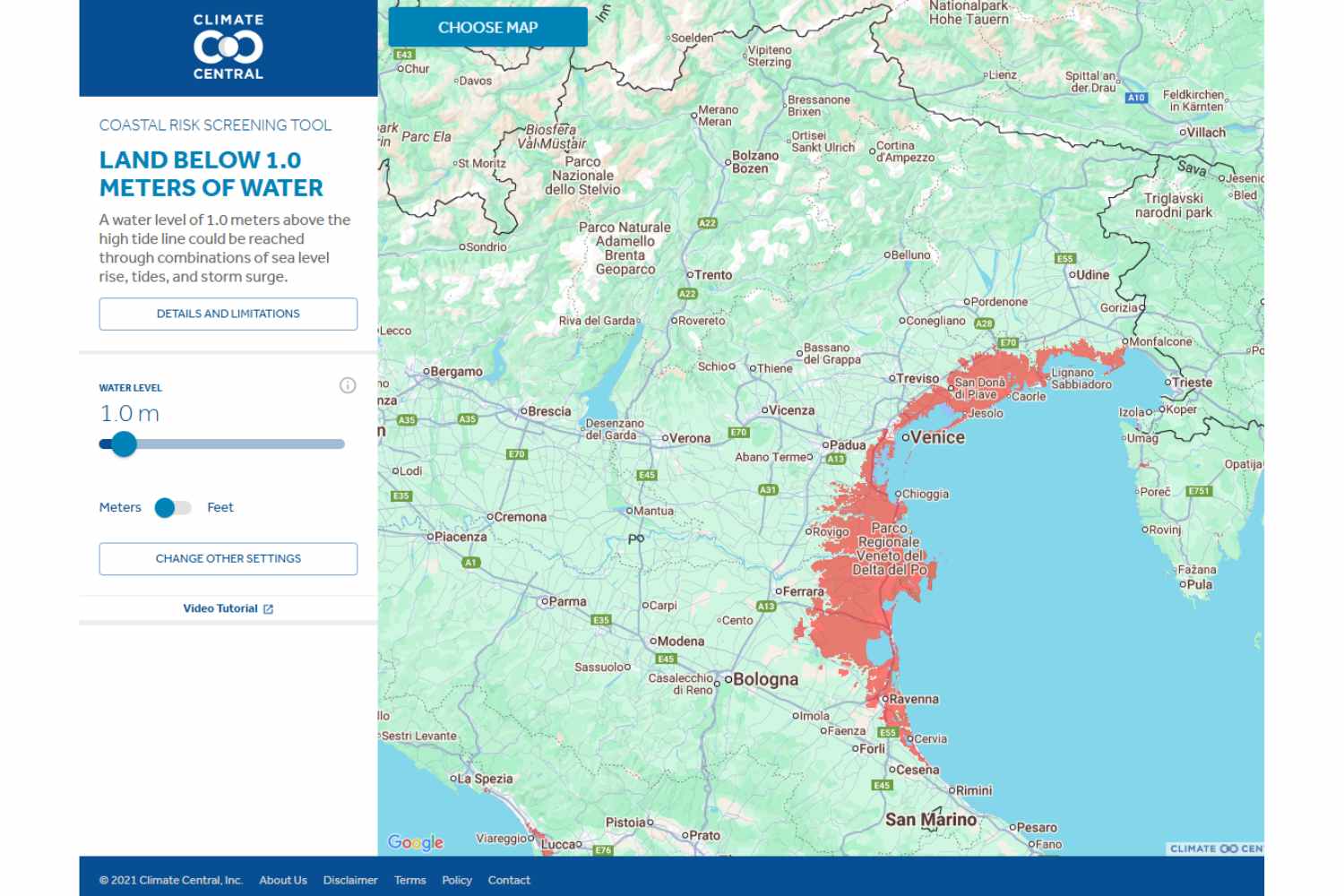Click the Venice label on the map
This screenshot has width=1344, height=896.
938,437
